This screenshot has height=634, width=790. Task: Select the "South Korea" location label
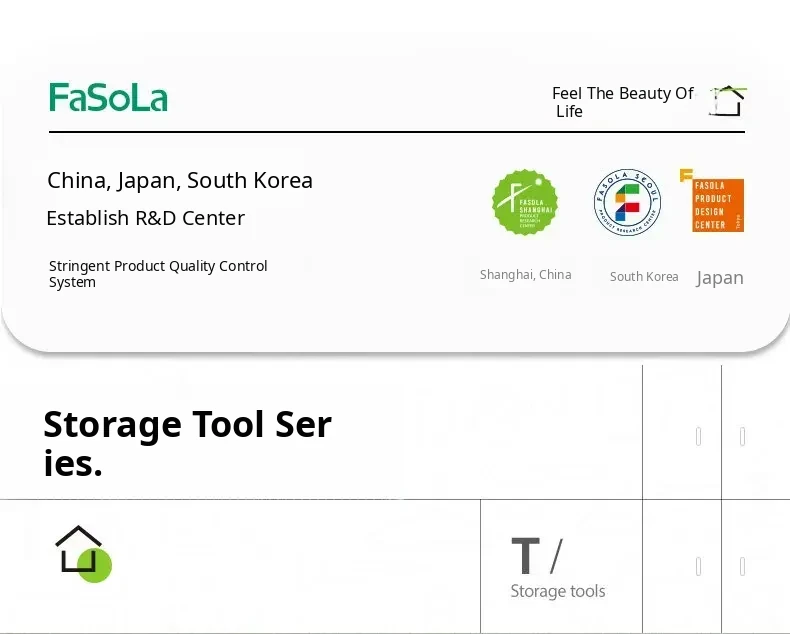click(x=644, y=277)
